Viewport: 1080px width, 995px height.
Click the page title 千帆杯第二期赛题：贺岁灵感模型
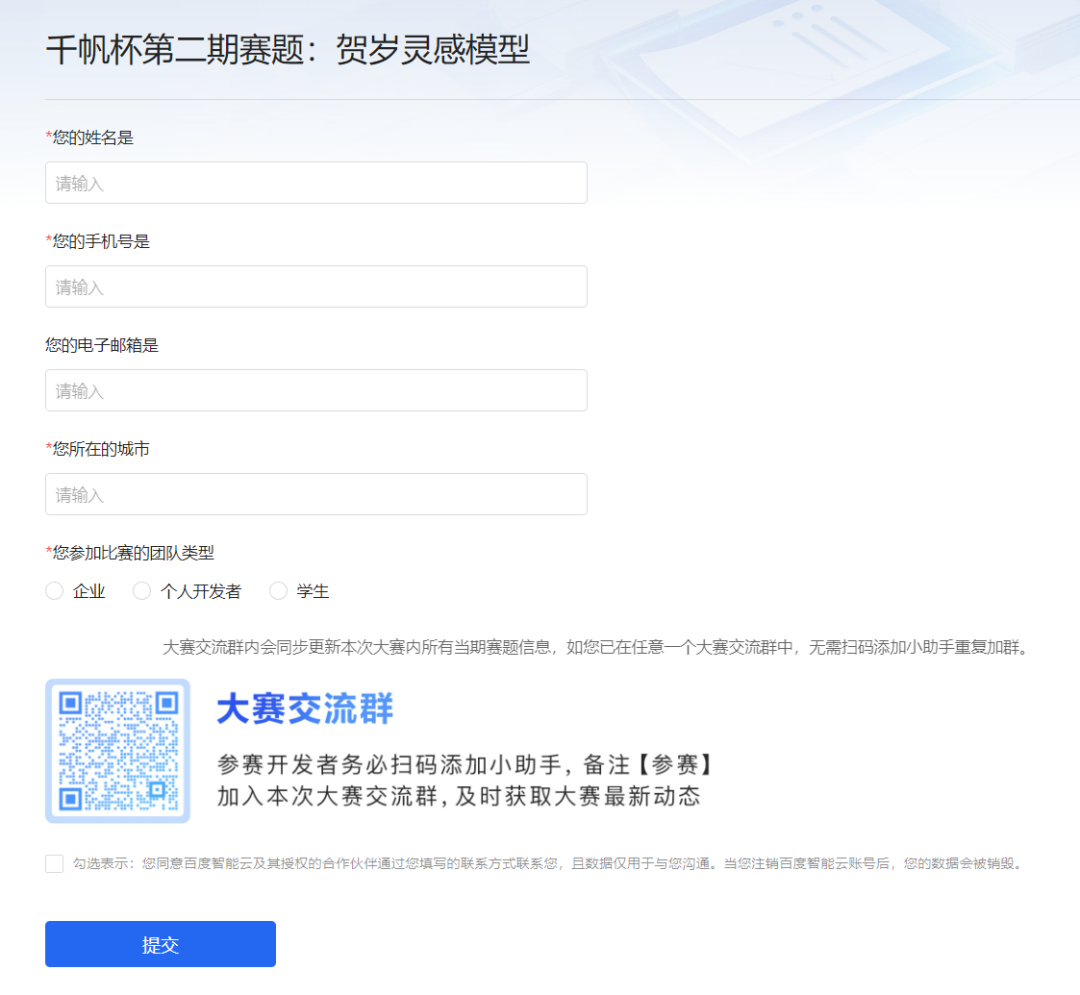click(x=288, y=50)
